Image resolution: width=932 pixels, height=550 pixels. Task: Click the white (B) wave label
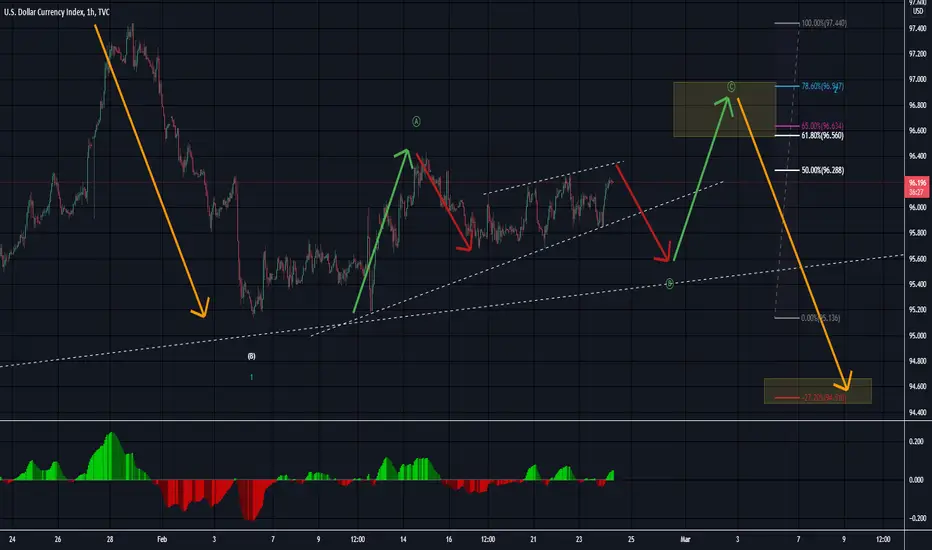251,356
